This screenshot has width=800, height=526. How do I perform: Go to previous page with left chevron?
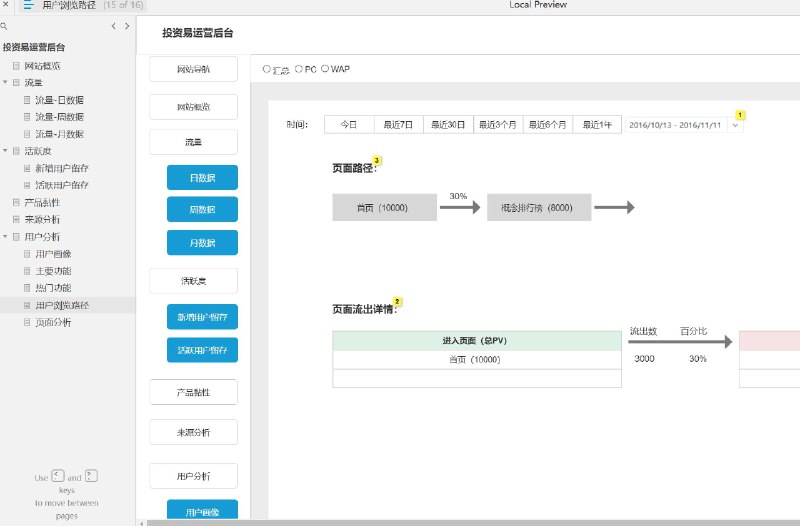tap(113, 26)
